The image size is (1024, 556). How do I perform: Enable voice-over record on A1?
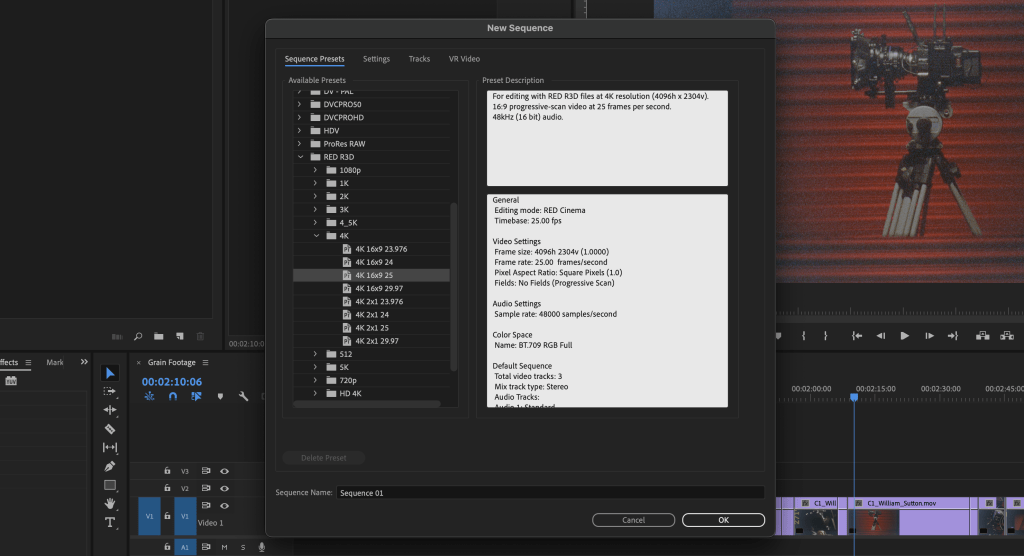click(261, 547)
